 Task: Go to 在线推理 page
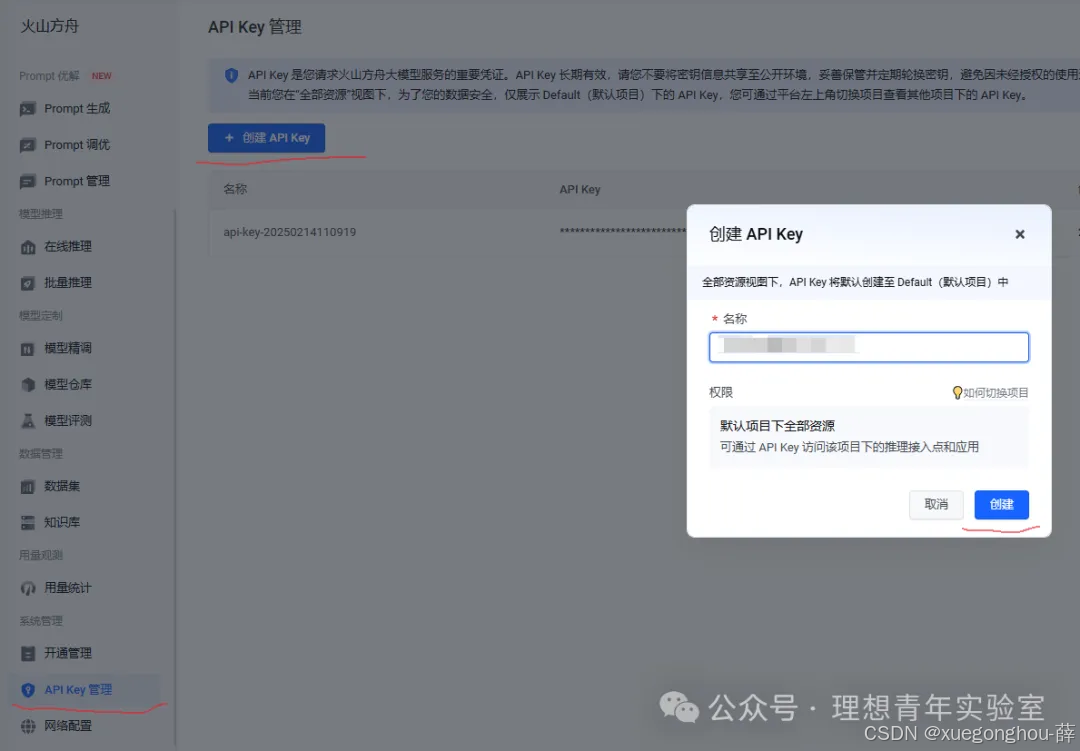click(x=68, y=247)
